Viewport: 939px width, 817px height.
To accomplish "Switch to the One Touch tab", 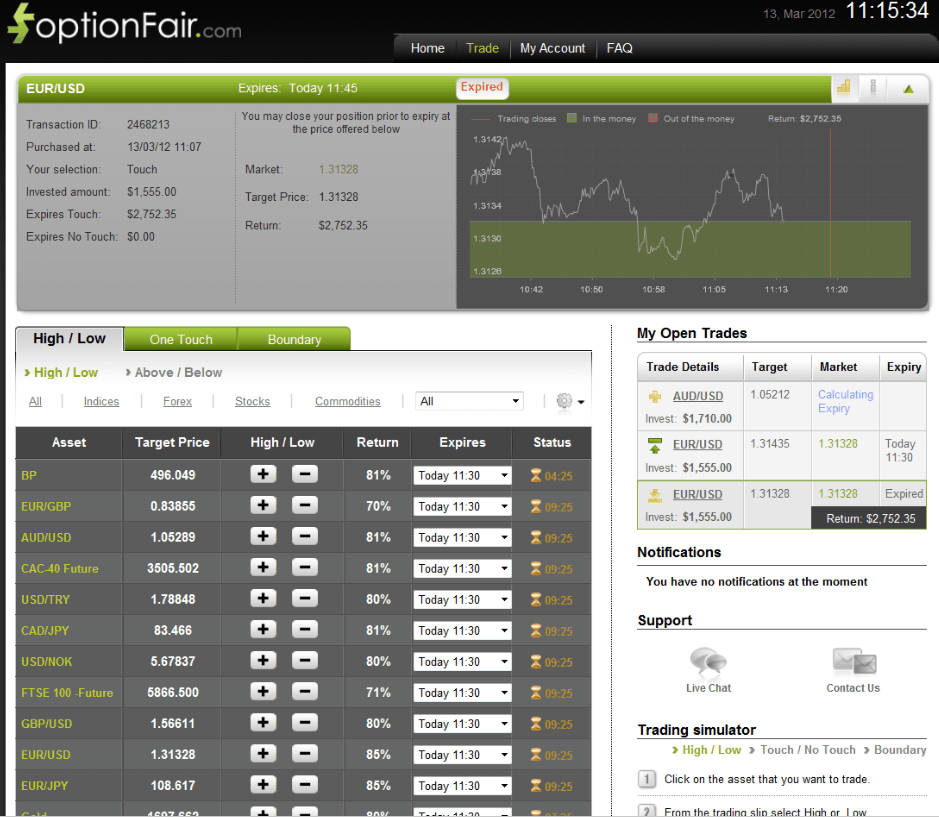I will click(x=180, y=339).
